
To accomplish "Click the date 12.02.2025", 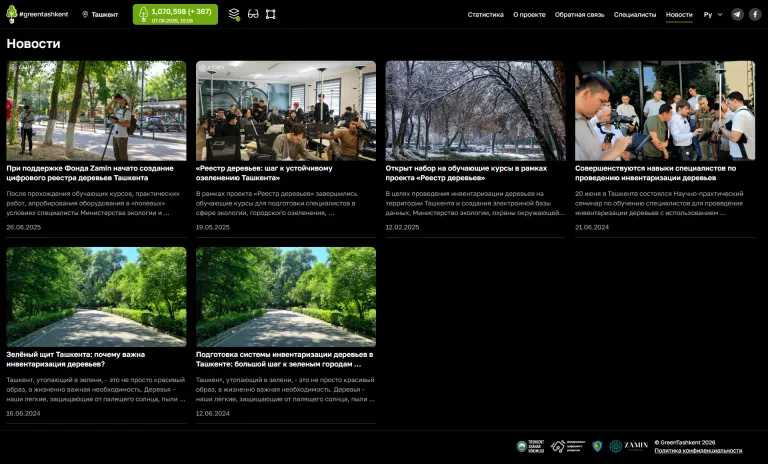I will coord(402,227).
